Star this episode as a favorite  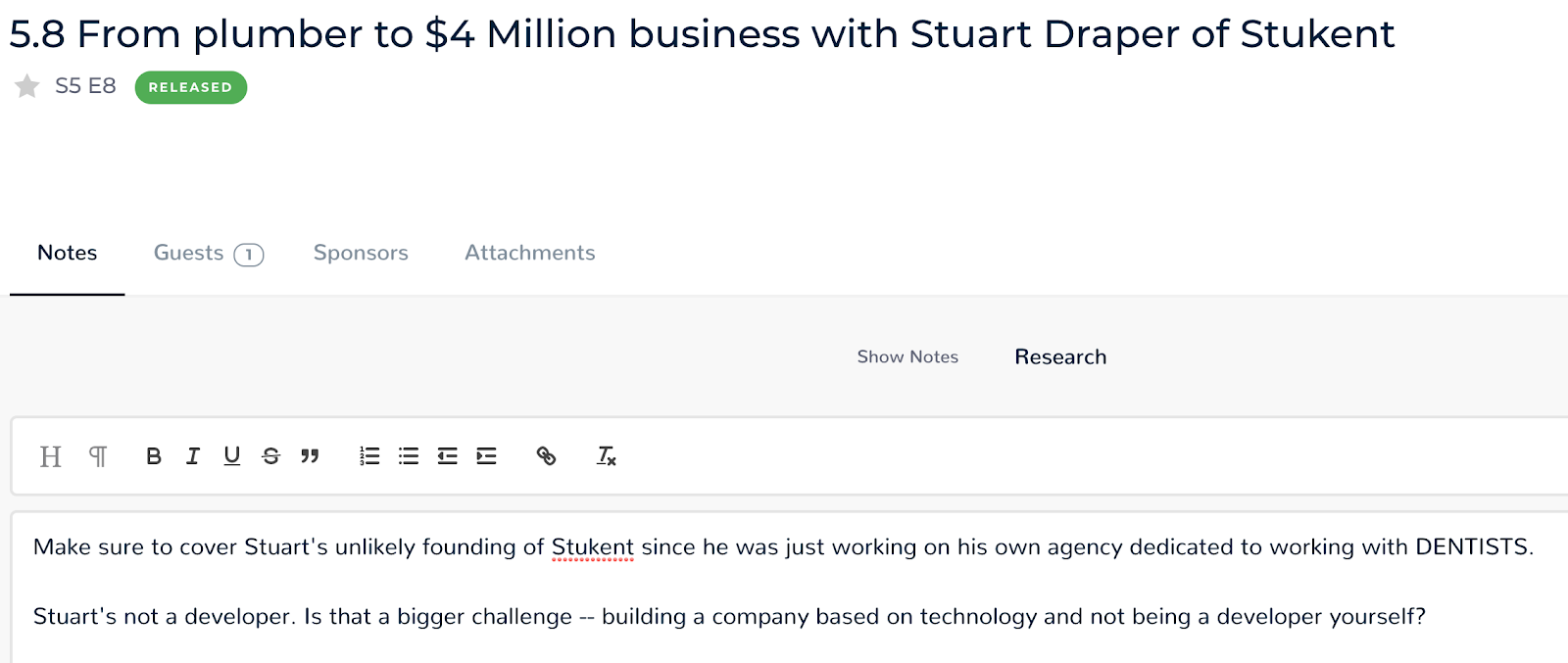pos(27,87)
